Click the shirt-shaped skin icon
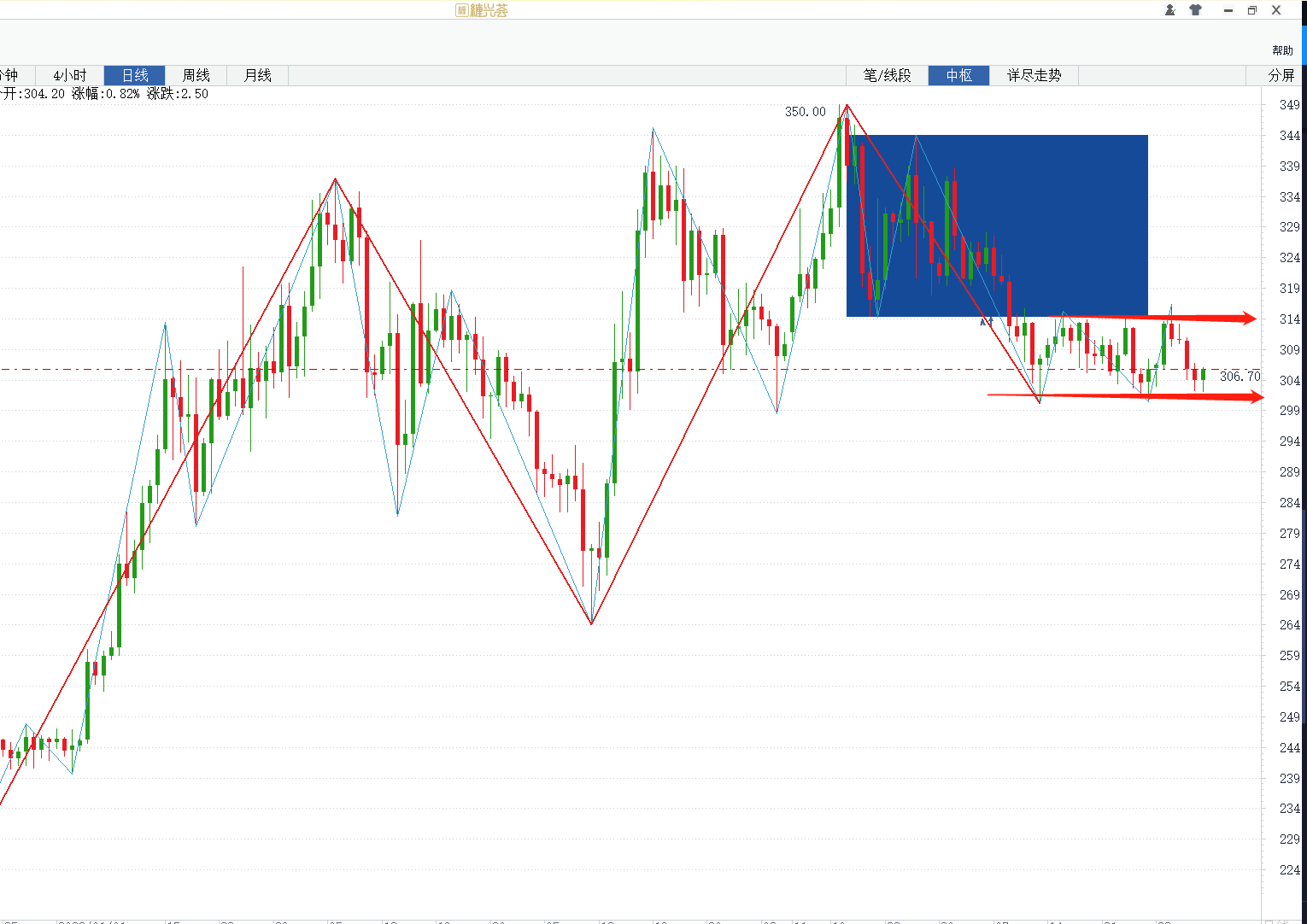 pos(1195,10)
